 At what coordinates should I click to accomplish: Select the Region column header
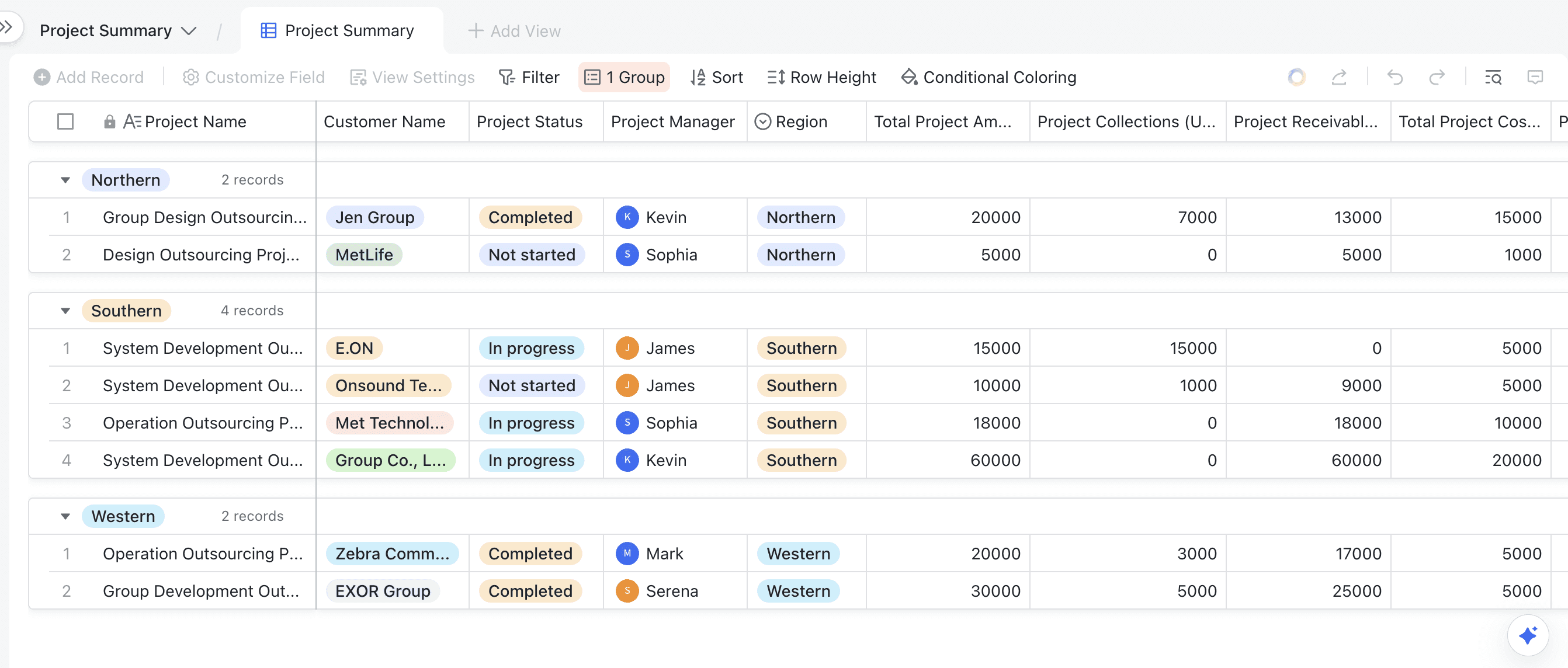pos(800,121)
